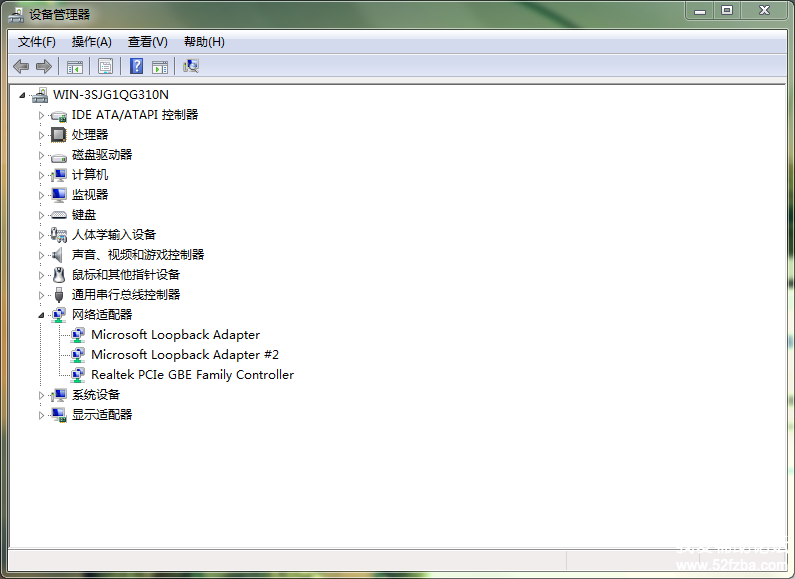
Task: Expand the 监视器 node
Action: click(x=42, y=195)
